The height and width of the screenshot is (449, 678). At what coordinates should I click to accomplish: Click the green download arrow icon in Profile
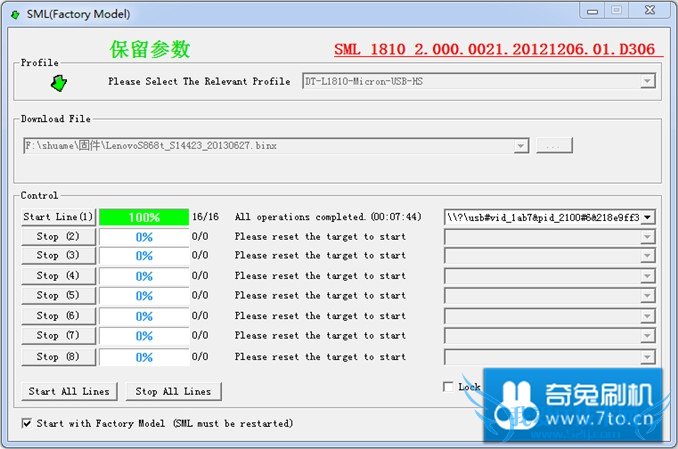tap(59, 83)
